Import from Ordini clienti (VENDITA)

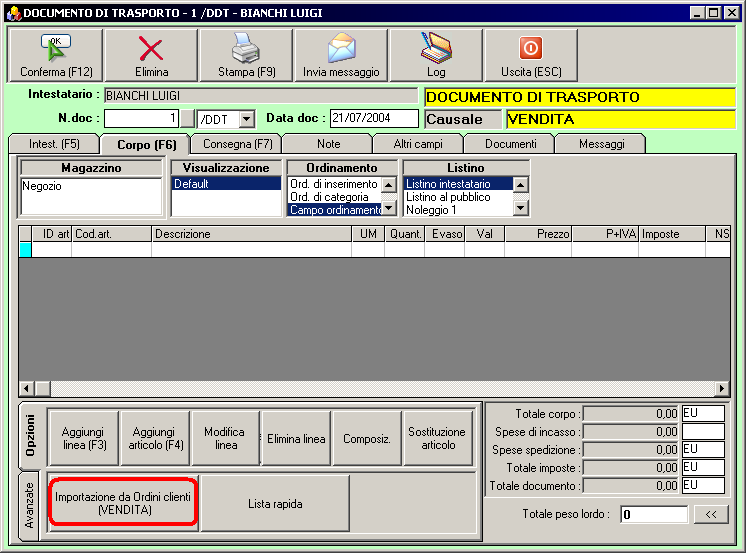tap(123, 503)
